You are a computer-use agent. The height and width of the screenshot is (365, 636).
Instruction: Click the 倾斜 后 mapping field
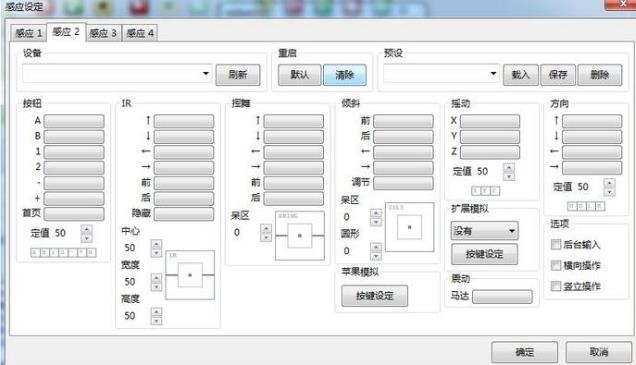click(403, 136)
